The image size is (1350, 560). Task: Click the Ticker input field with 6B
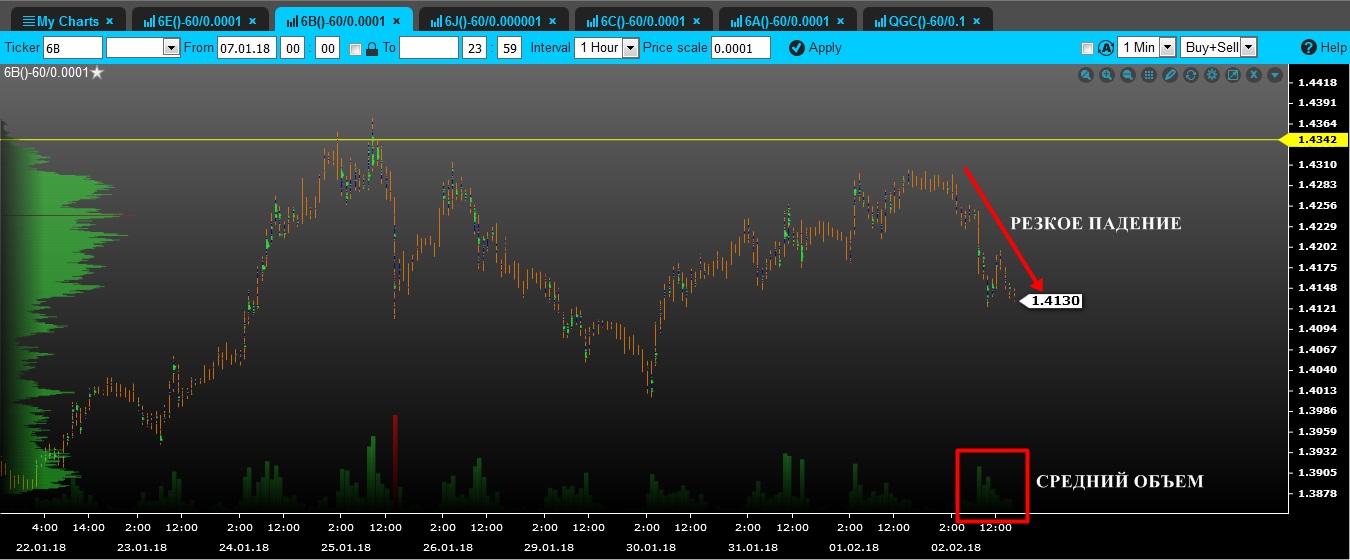[x=72, y=47]
